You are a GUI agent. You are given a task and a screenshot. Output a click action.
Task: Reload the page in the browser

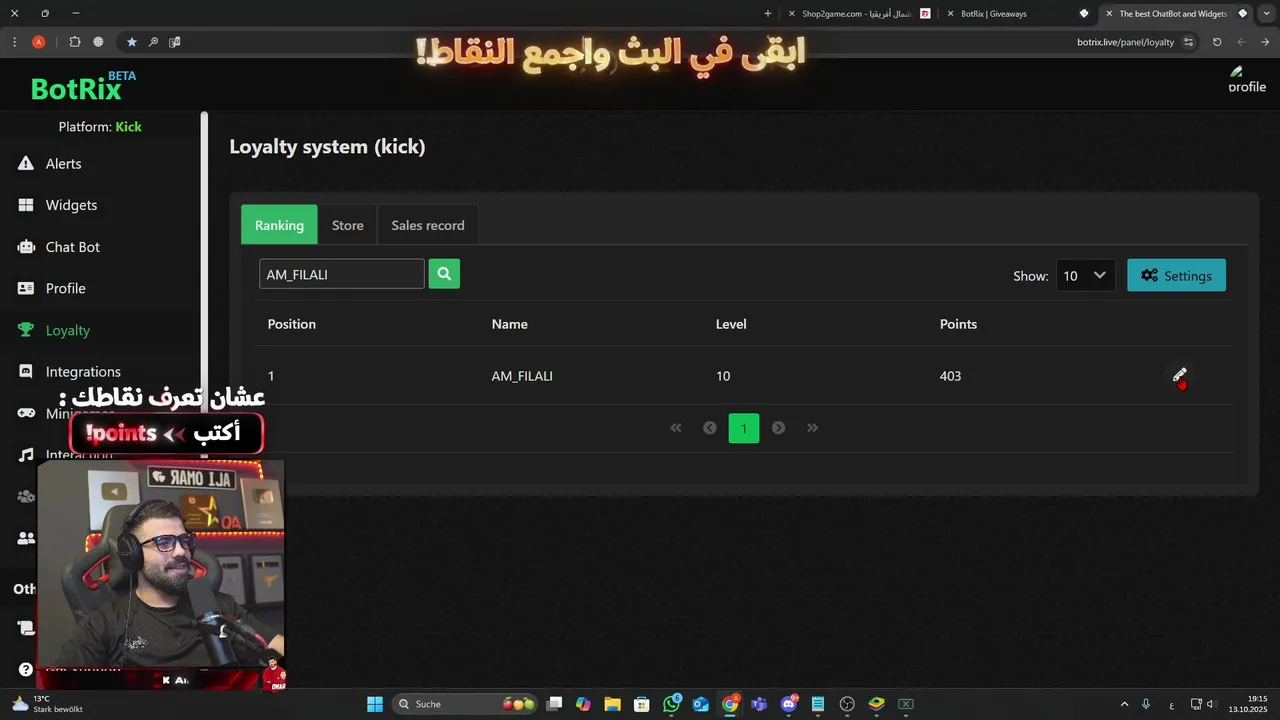tap(1217, 42)
